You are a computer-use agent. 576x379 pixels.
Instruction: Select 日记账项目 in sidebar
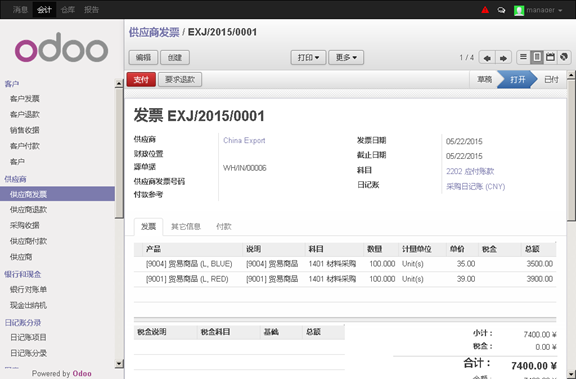[x=28, y=338]
